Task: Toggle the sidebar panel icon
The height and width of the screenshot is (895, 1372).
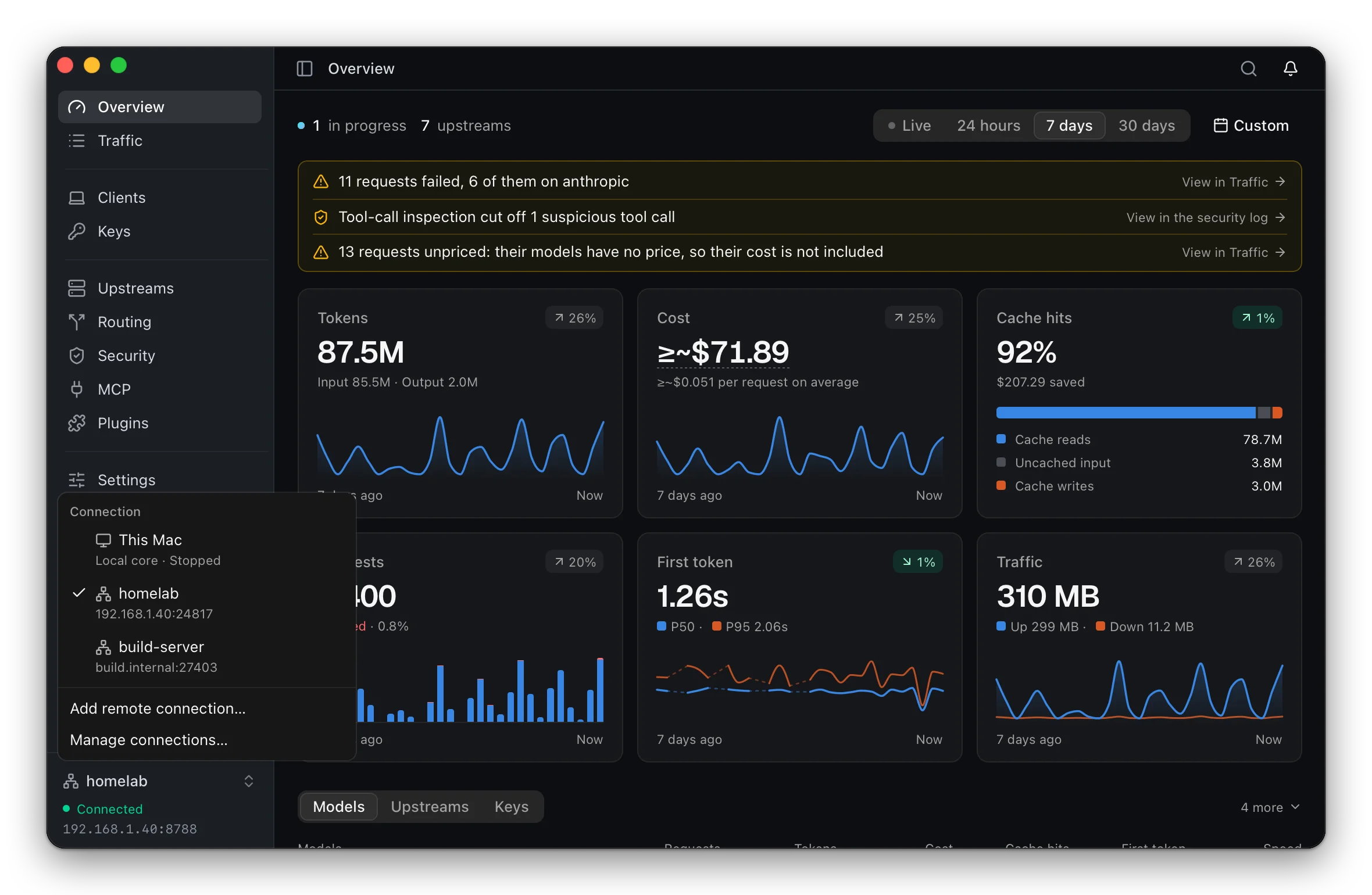Action: (305, 69)
